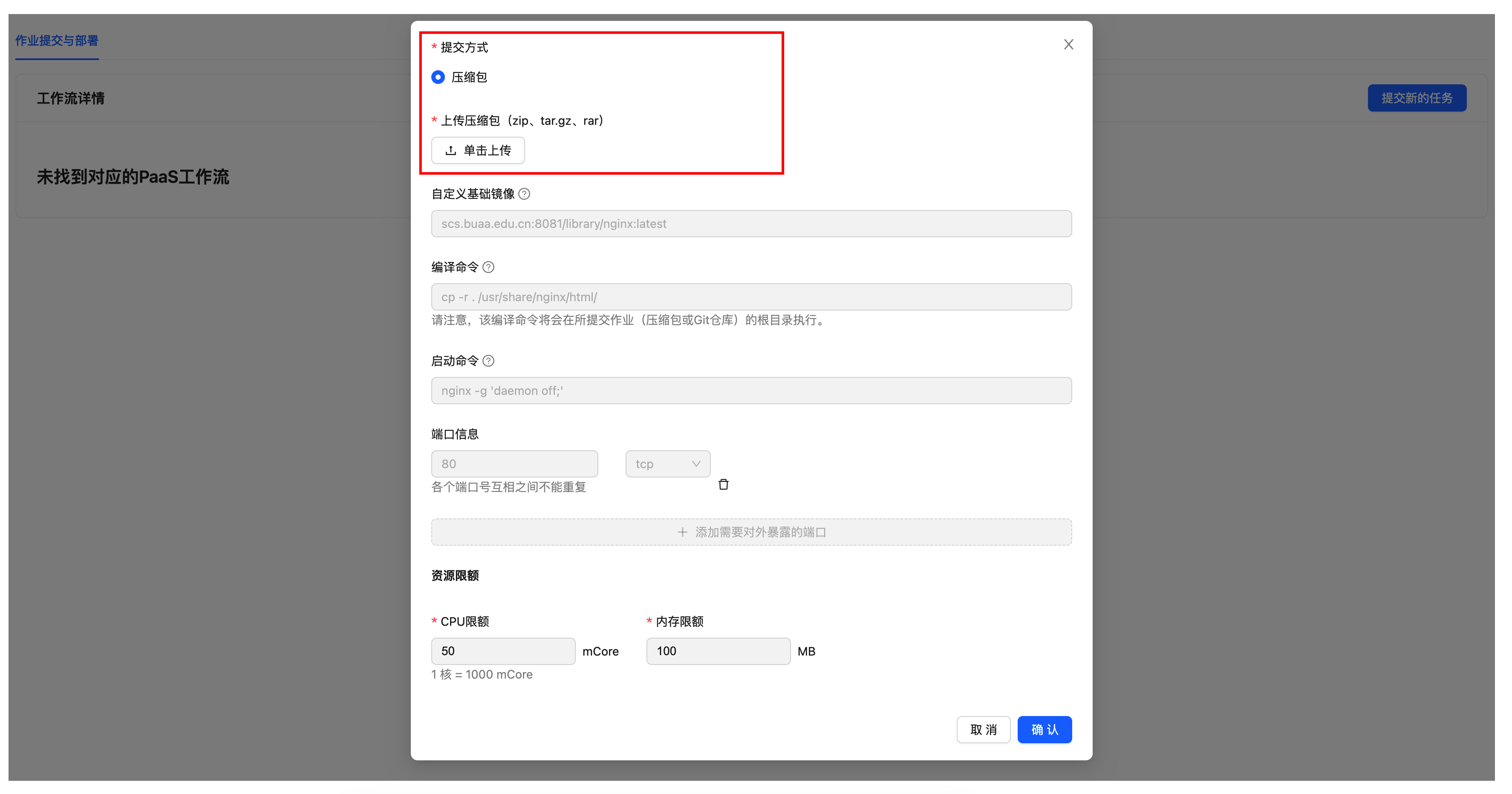This screenshot has width=1512, height=794.
Task: Close the dialog with the X icon
Action: pos(1068,45)
